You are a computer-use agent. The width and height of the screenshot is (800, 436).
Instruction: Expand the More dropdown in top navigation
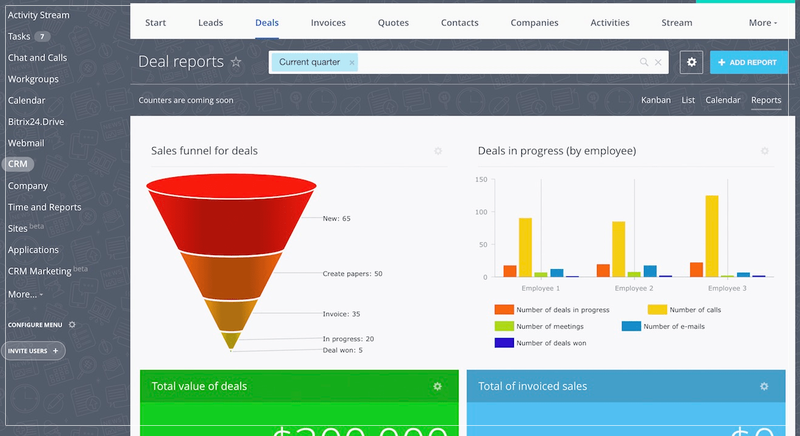coord(761,22)
